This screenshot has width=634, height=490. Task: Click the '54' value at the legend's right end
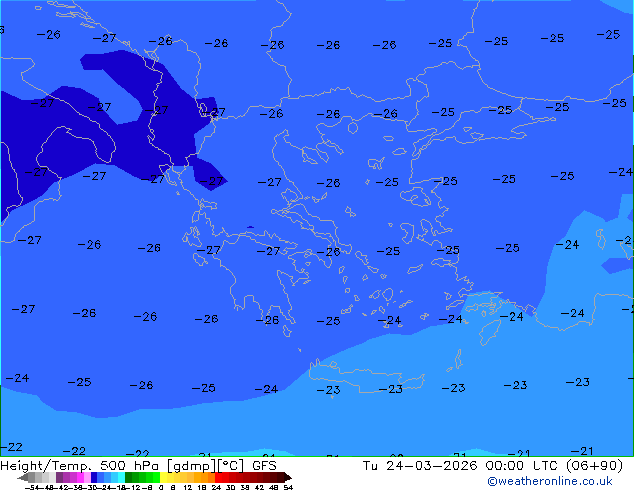(x=288, y=487)
